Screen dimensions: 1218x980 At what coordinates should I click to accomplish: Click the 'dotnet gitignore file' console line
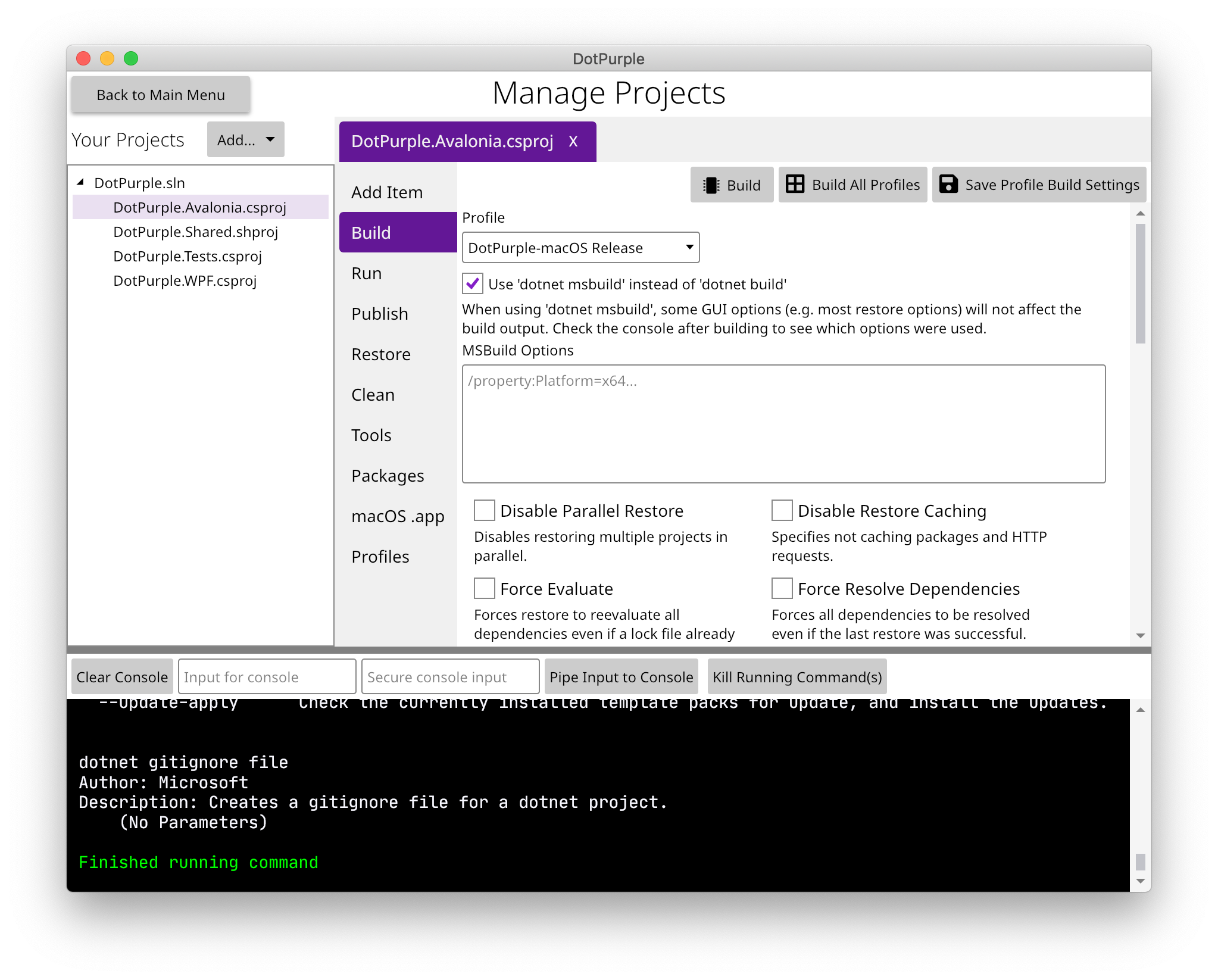click(183, 762)
